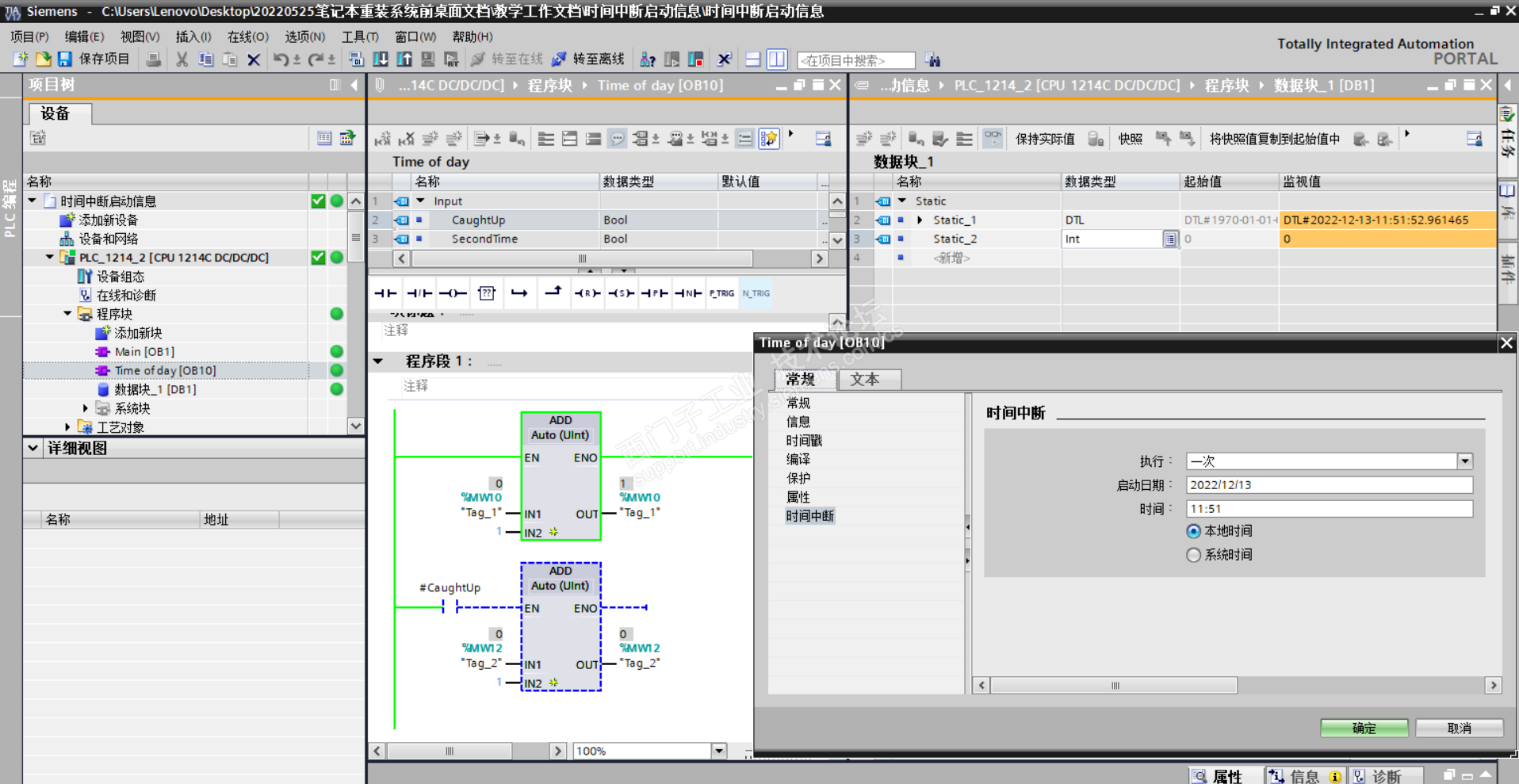Click the download to device icon
The image size is (1519, 784).
(381, 59)
